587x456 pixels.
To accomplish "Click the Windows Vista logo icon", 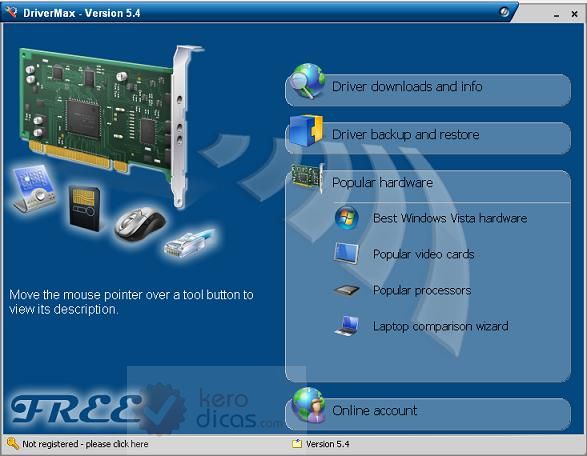I will pos(347,218).
